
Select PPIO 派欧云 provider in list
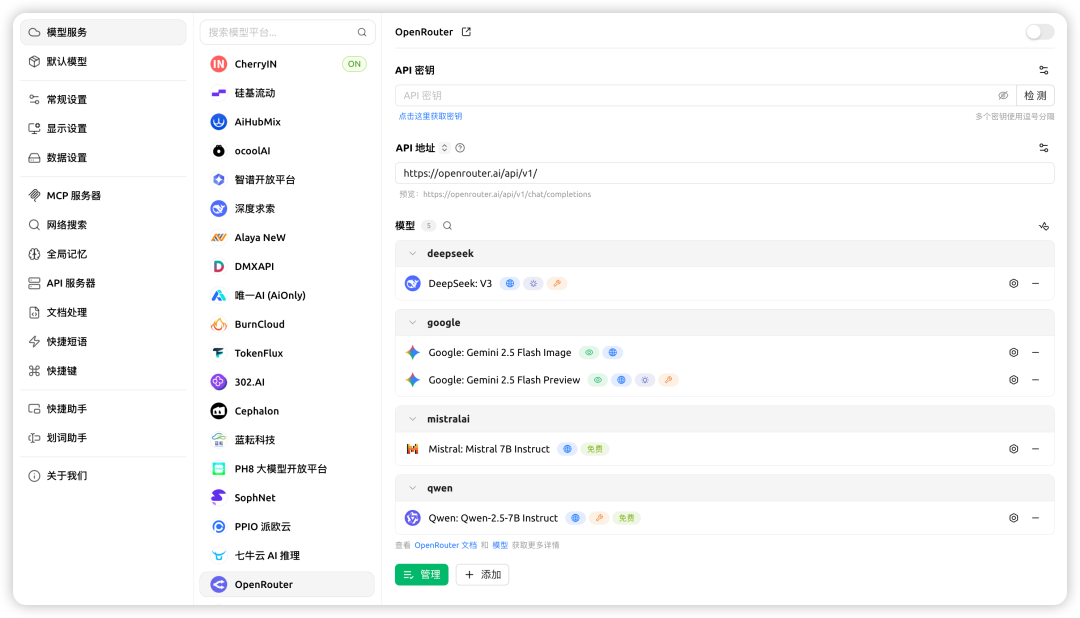click(x=287, y=527)
